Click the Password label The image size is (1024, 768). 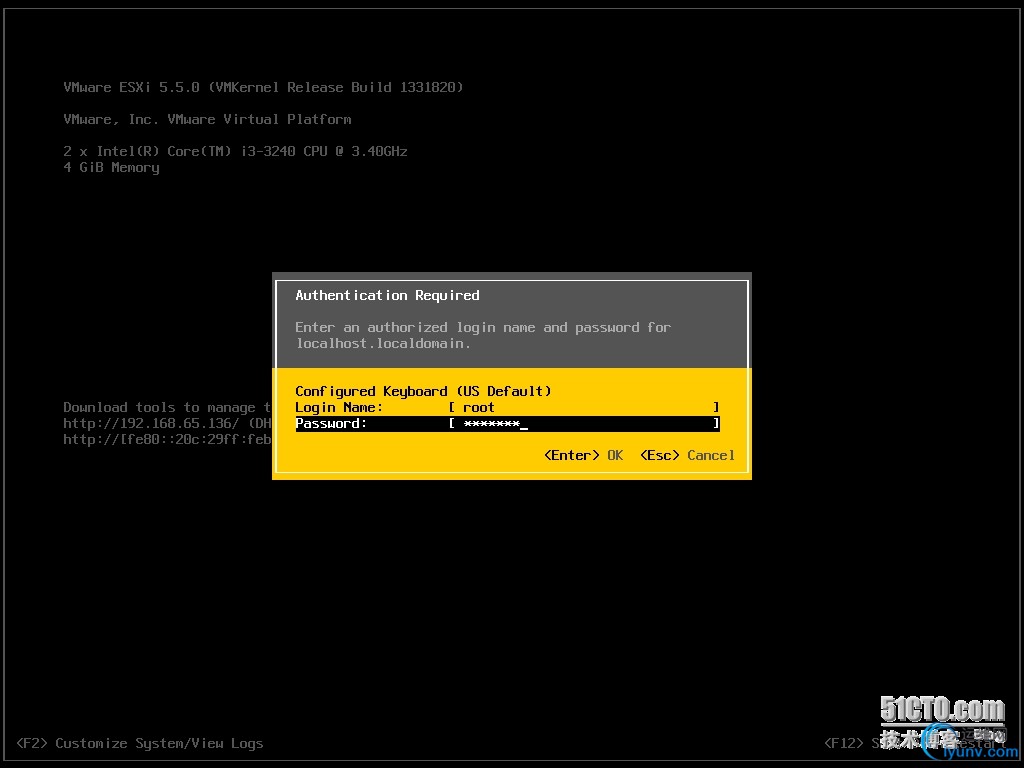pos(331,424)
